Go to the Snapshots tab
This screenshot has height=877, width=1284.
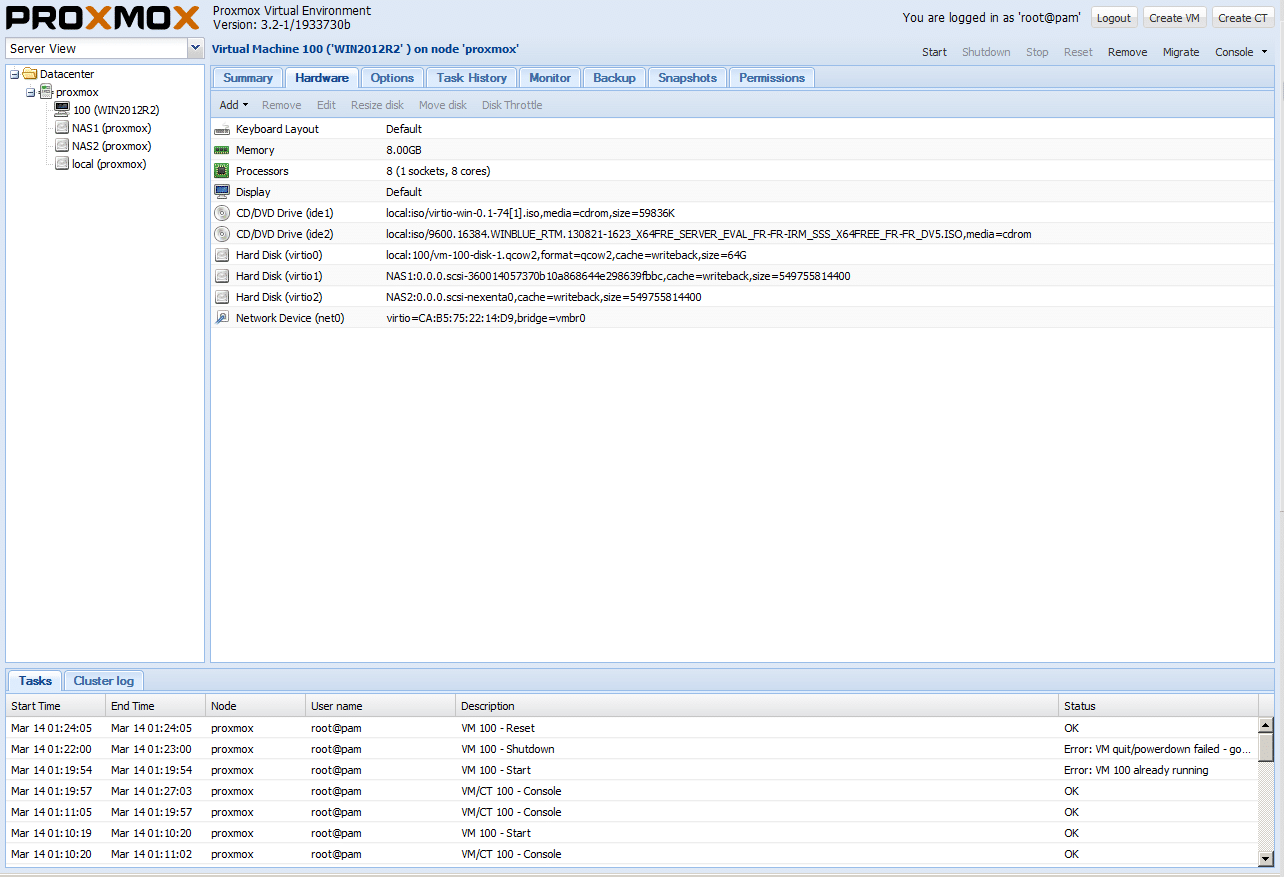[x=687, y=78]
